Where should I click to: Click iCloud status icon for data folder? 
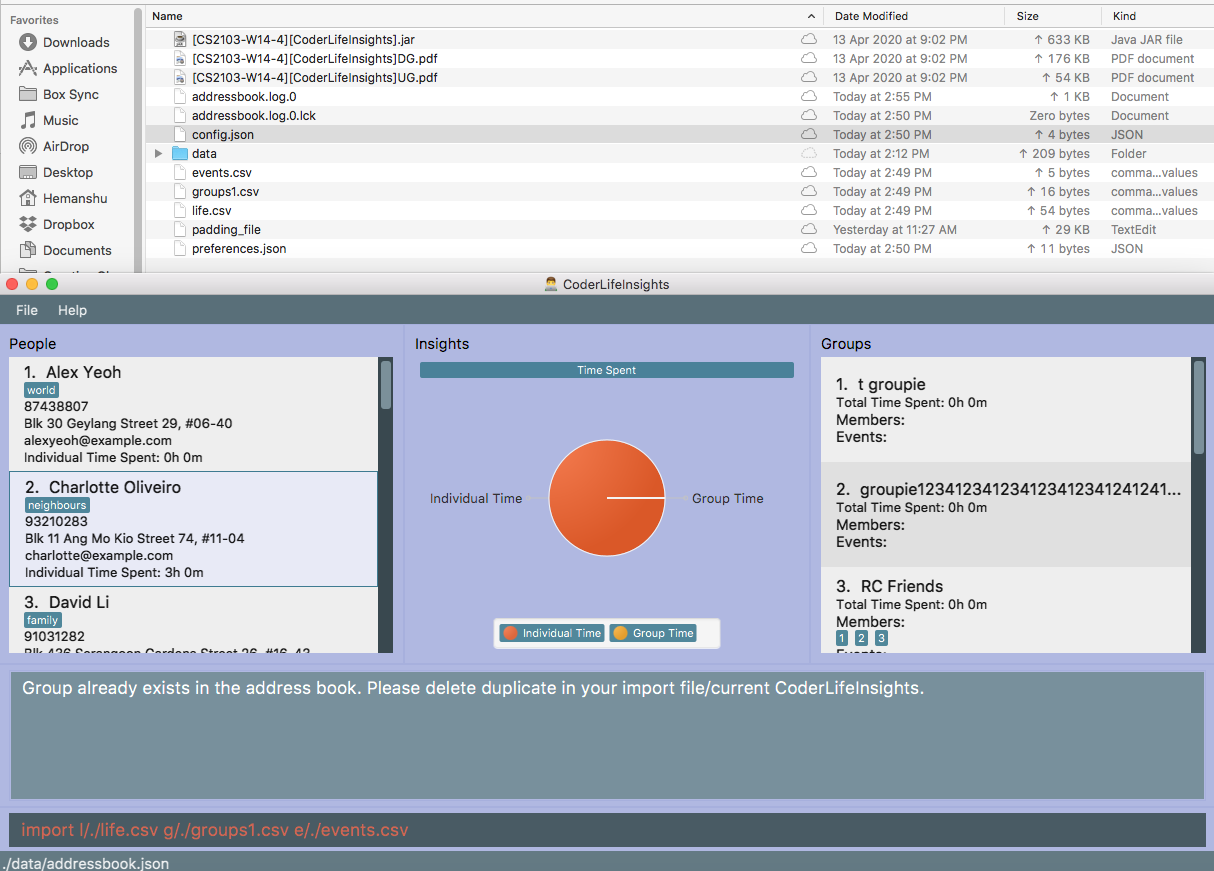pos(808,154)
